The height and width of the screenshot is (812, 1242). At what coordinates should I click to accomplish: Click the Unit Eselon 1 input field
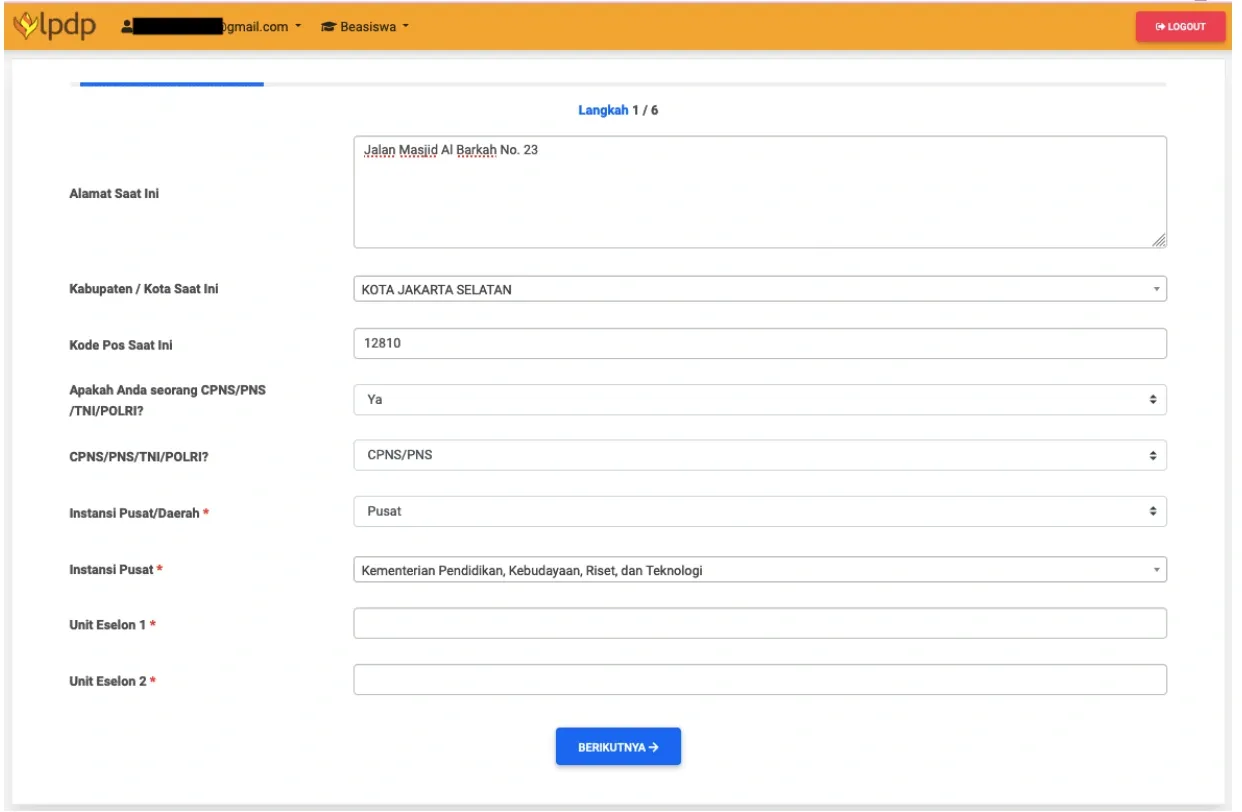760,624
